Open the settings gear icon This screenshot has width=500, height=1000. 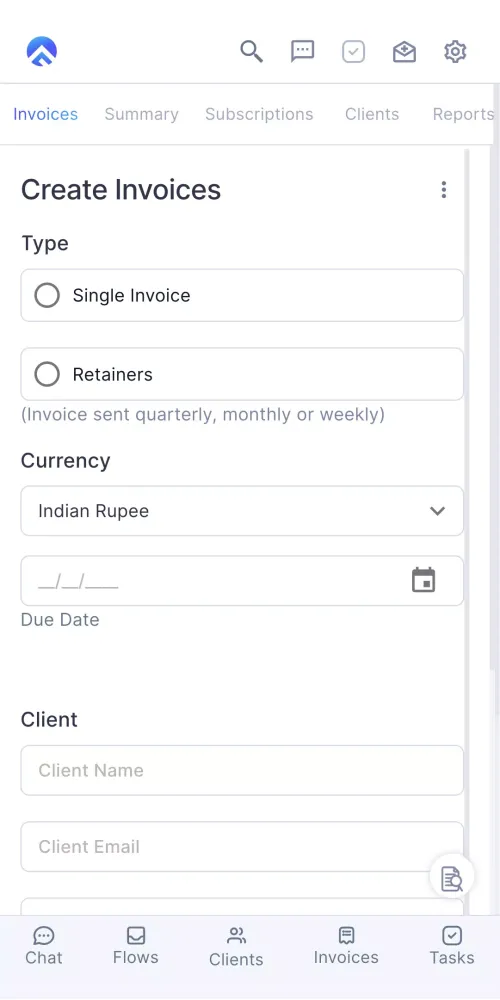tap(455, 52)
